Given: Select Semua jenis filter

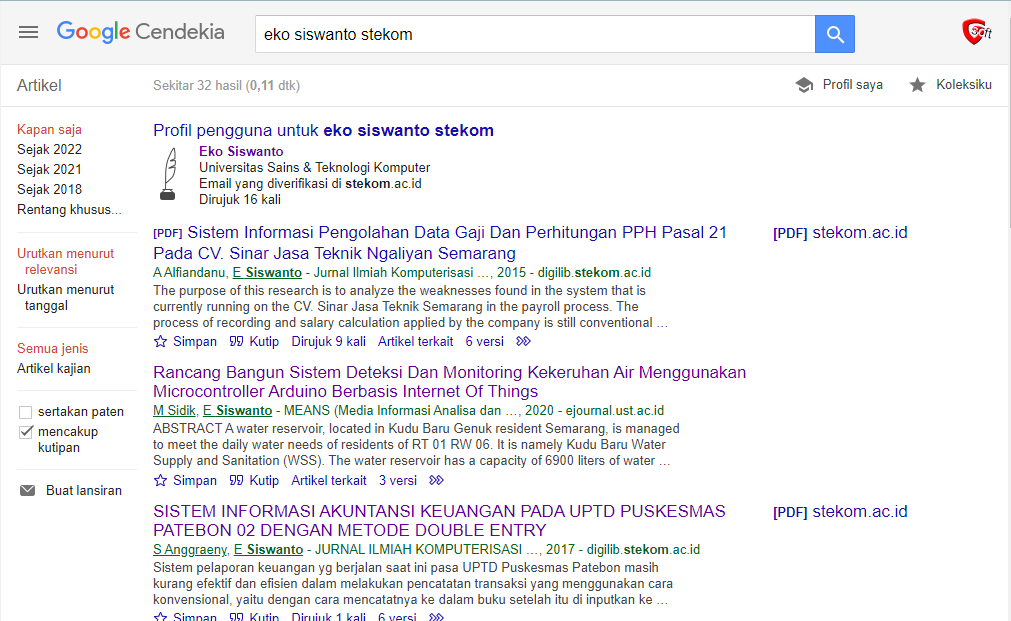Looking at the screenshot, I should click(52, 348).
